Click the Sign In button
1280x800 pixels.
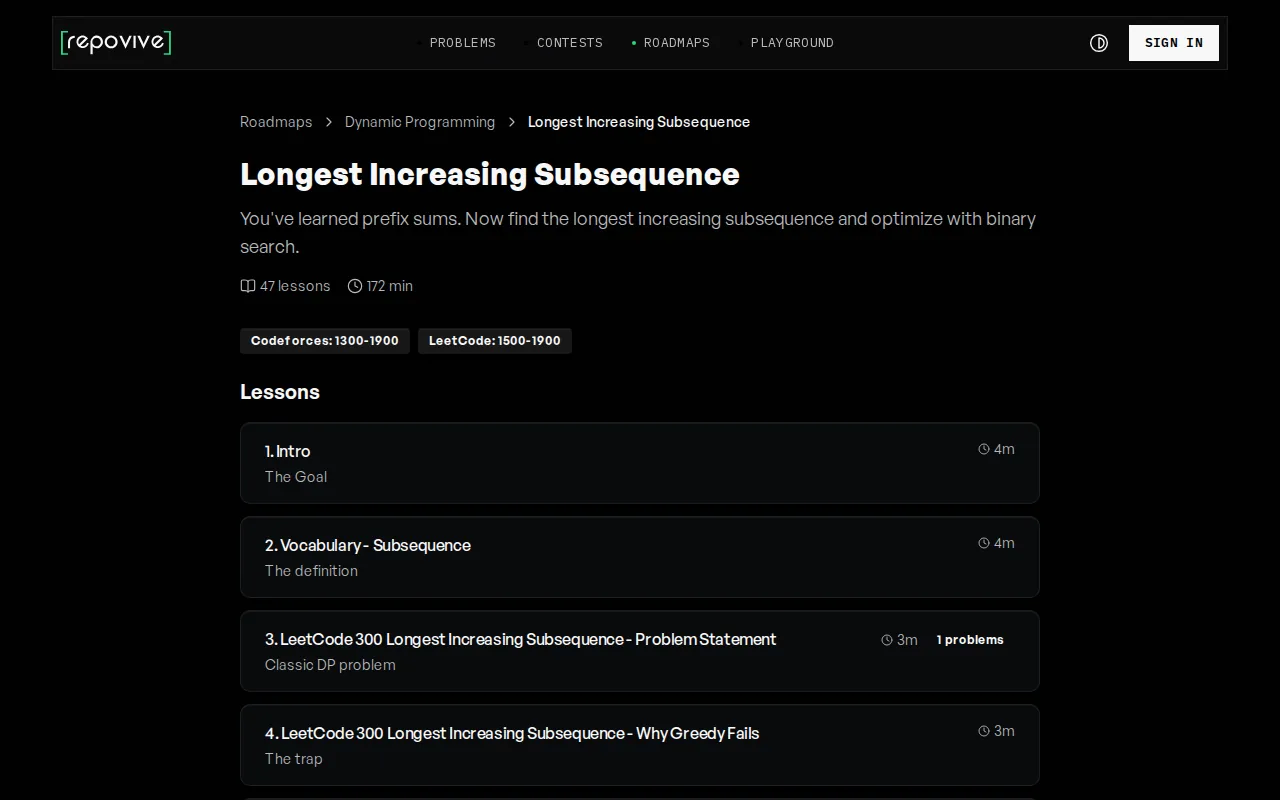(1174, 43)
